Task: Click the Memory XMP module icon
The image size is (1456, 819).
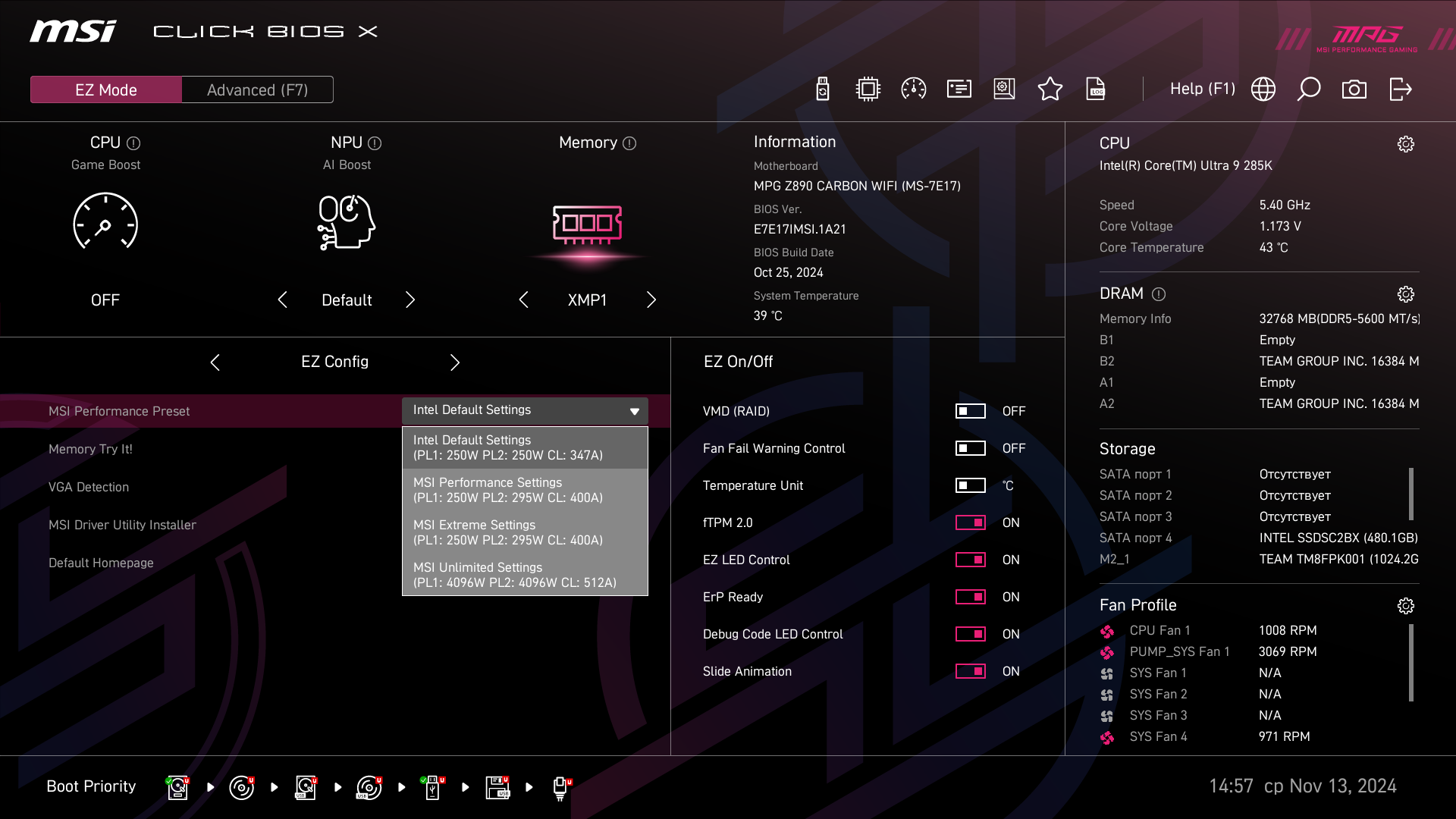Action: (x=587, y=224)
